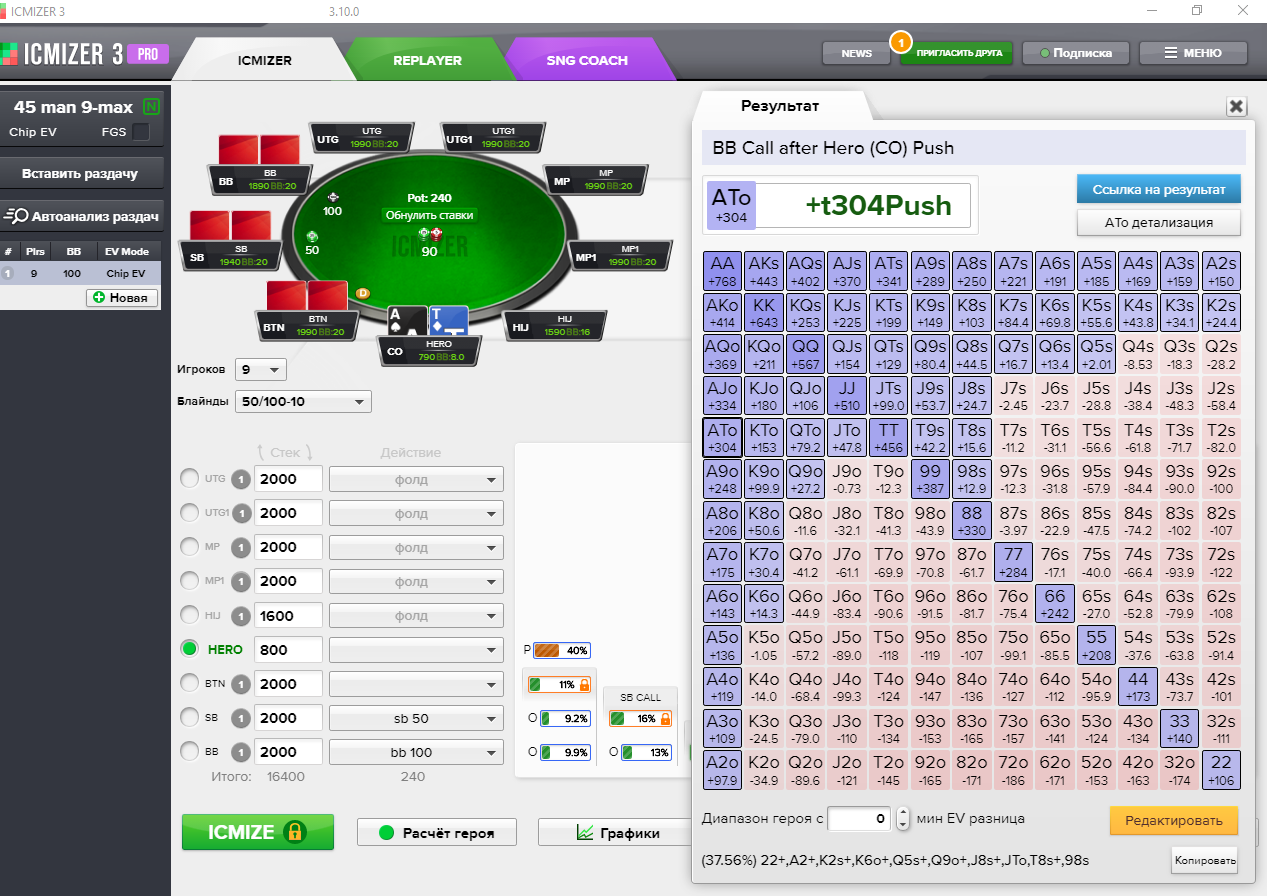The height and width of the screenshot is (896, 1267).
Task: Select the BTN radio button
Action: pyautogui.click(x=189, y=684)
